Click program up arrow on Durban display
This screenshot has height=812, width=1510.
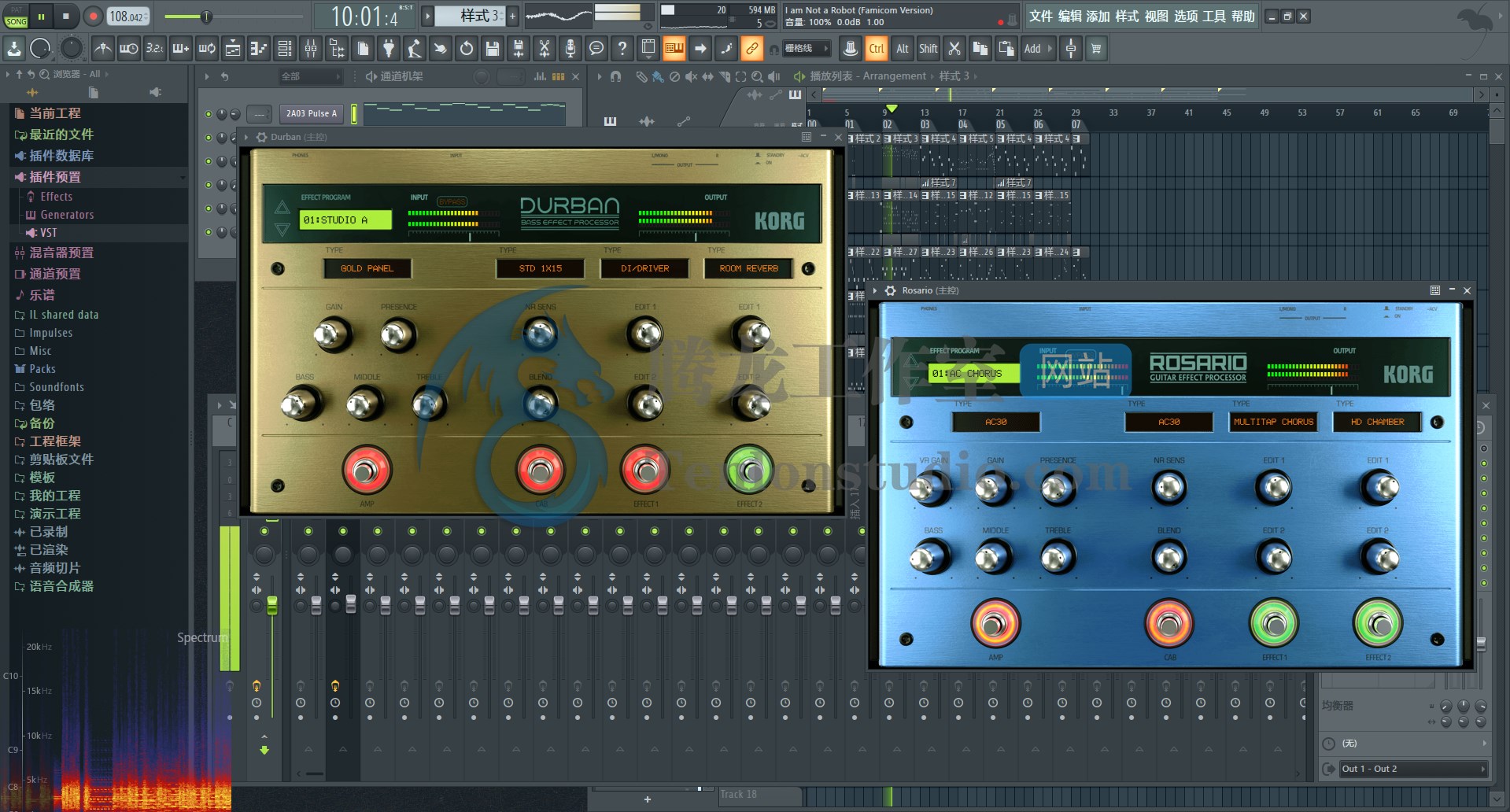[x=282, y=208]
